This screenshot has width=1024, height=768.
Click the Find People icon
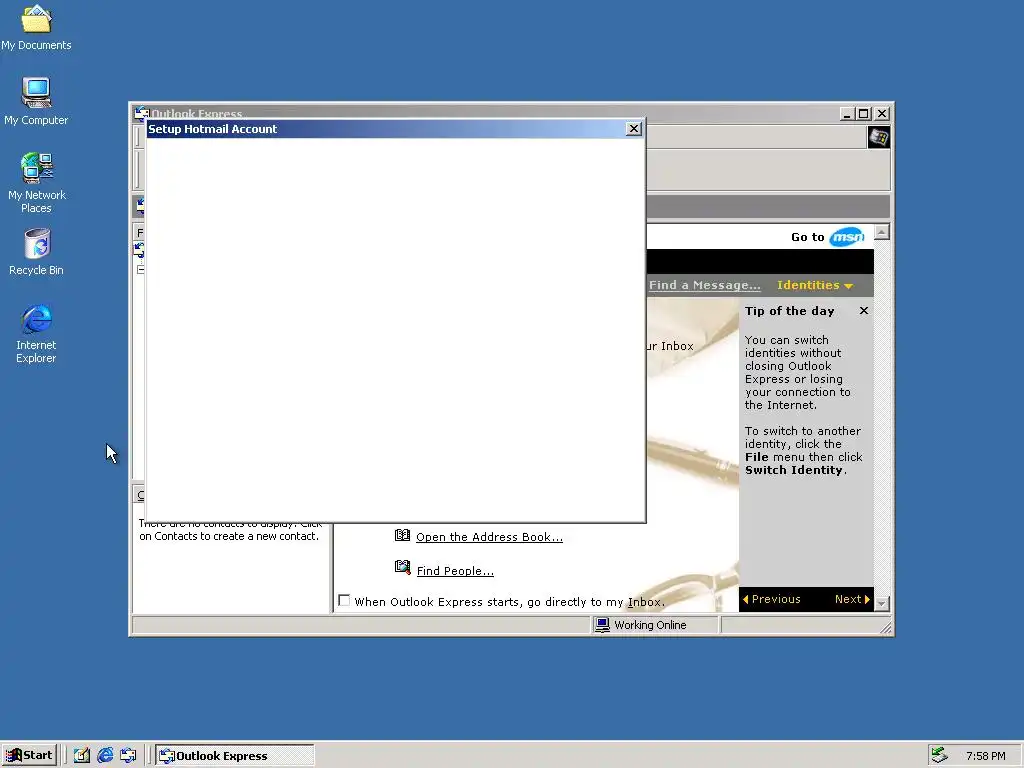pyautogui.click(x=402, y=568)
